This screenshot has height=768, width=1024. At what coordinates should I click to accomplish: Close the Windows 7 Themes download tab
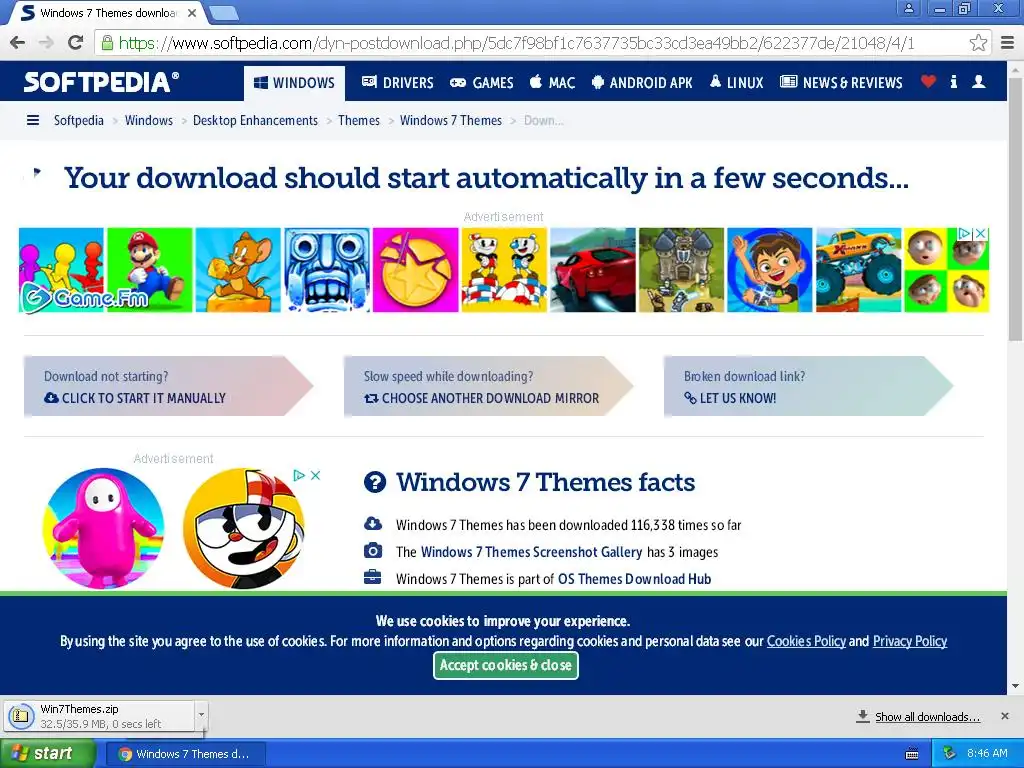tap(192, 12)
